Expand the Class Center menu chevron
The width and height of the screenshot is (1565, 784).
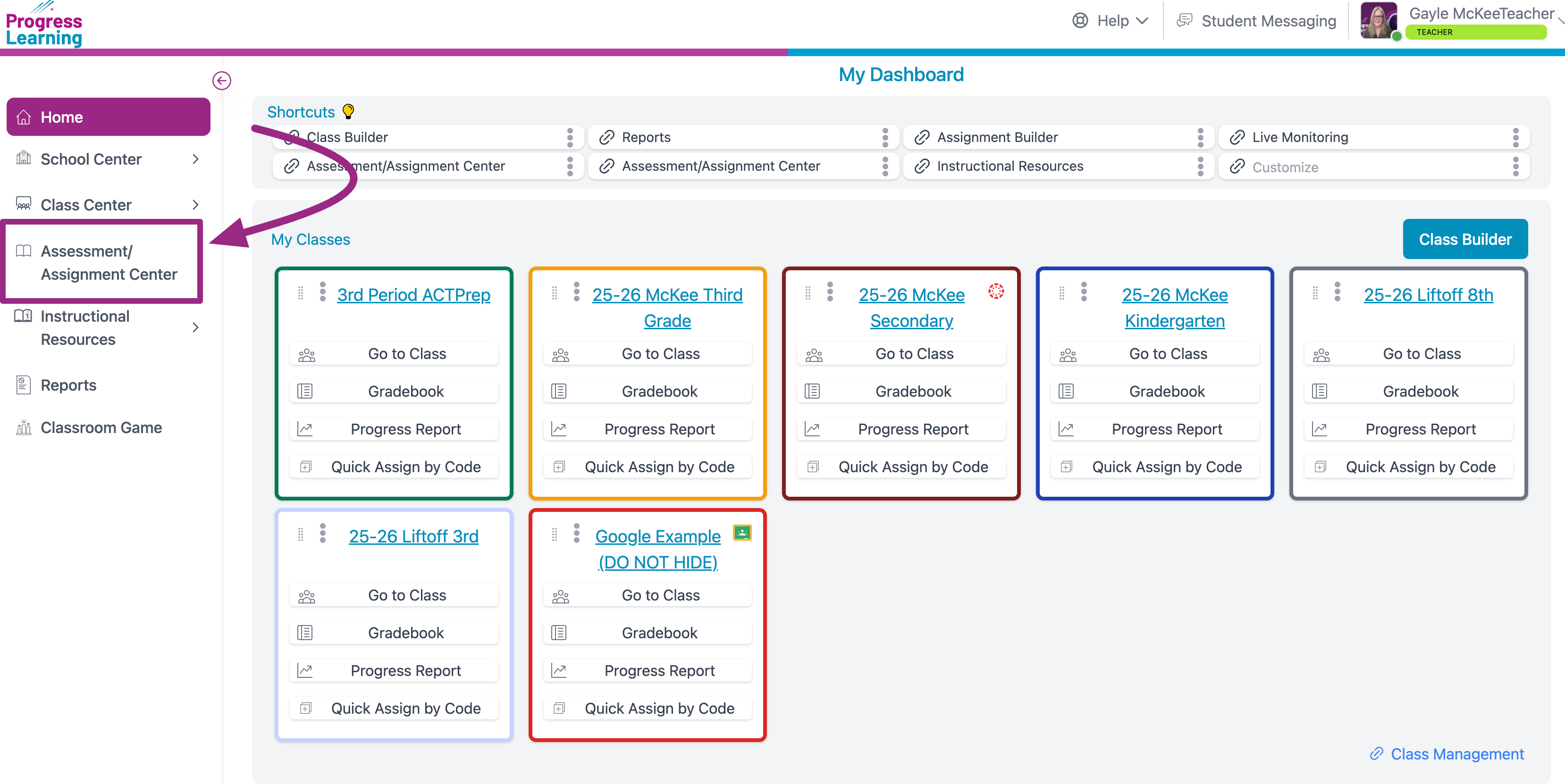pos(195,205)
